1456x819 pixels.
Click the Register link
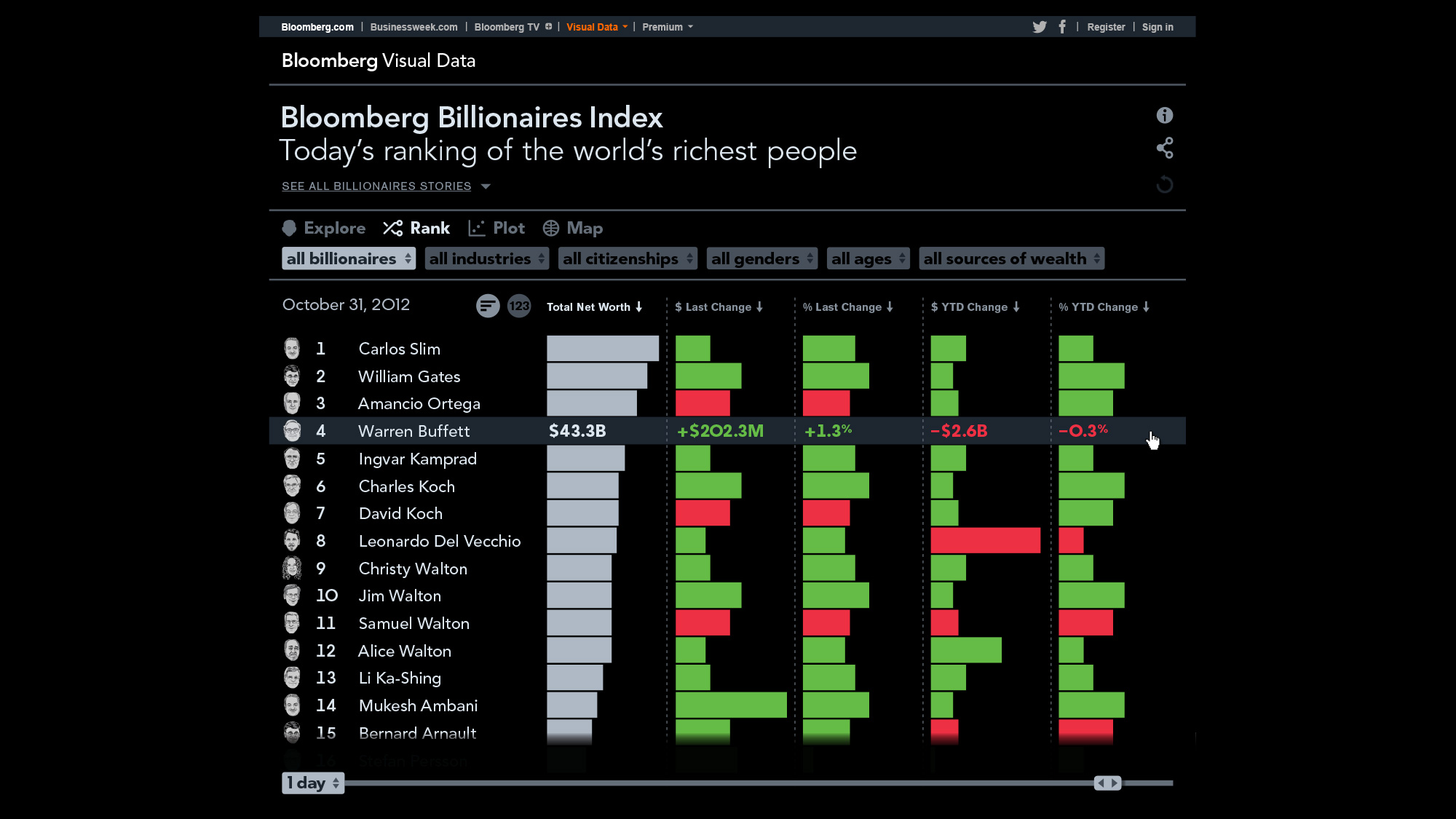(1106, 27)
